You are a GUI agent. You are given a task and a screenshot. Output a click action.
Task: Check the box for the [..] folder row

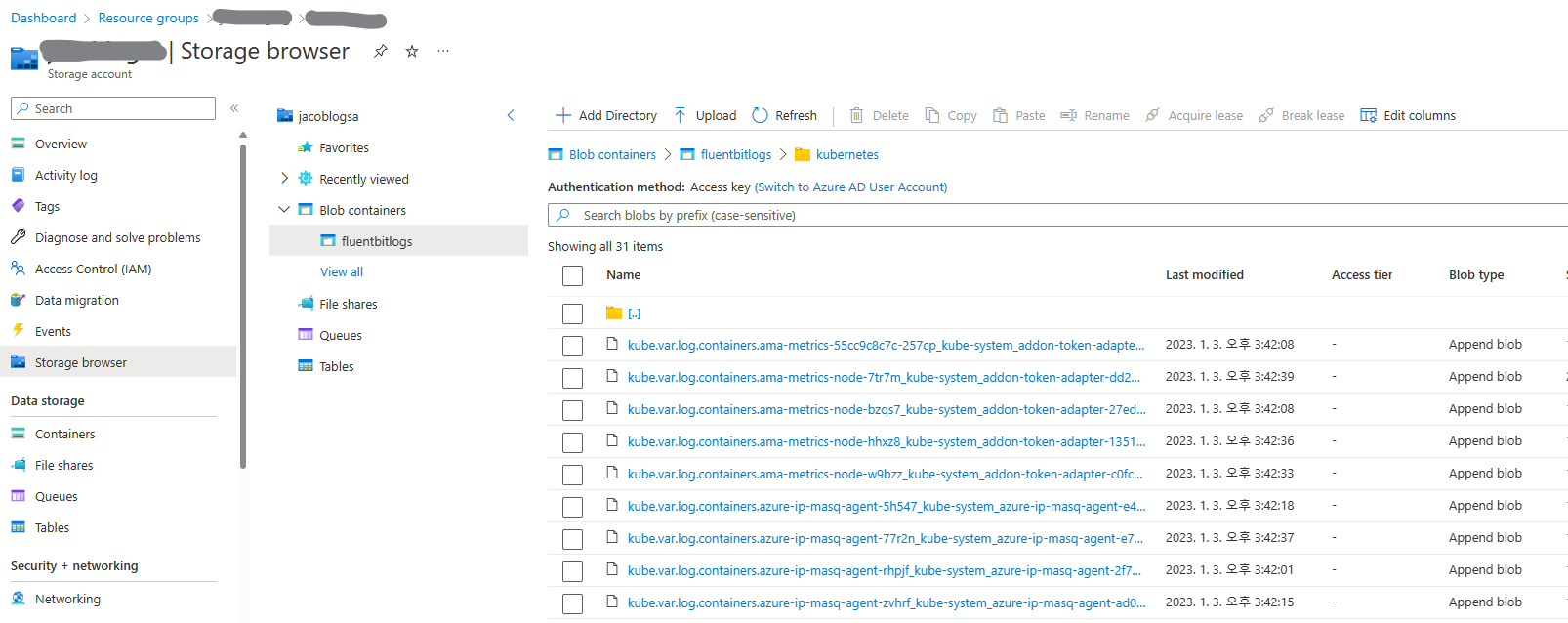[573, 313]
